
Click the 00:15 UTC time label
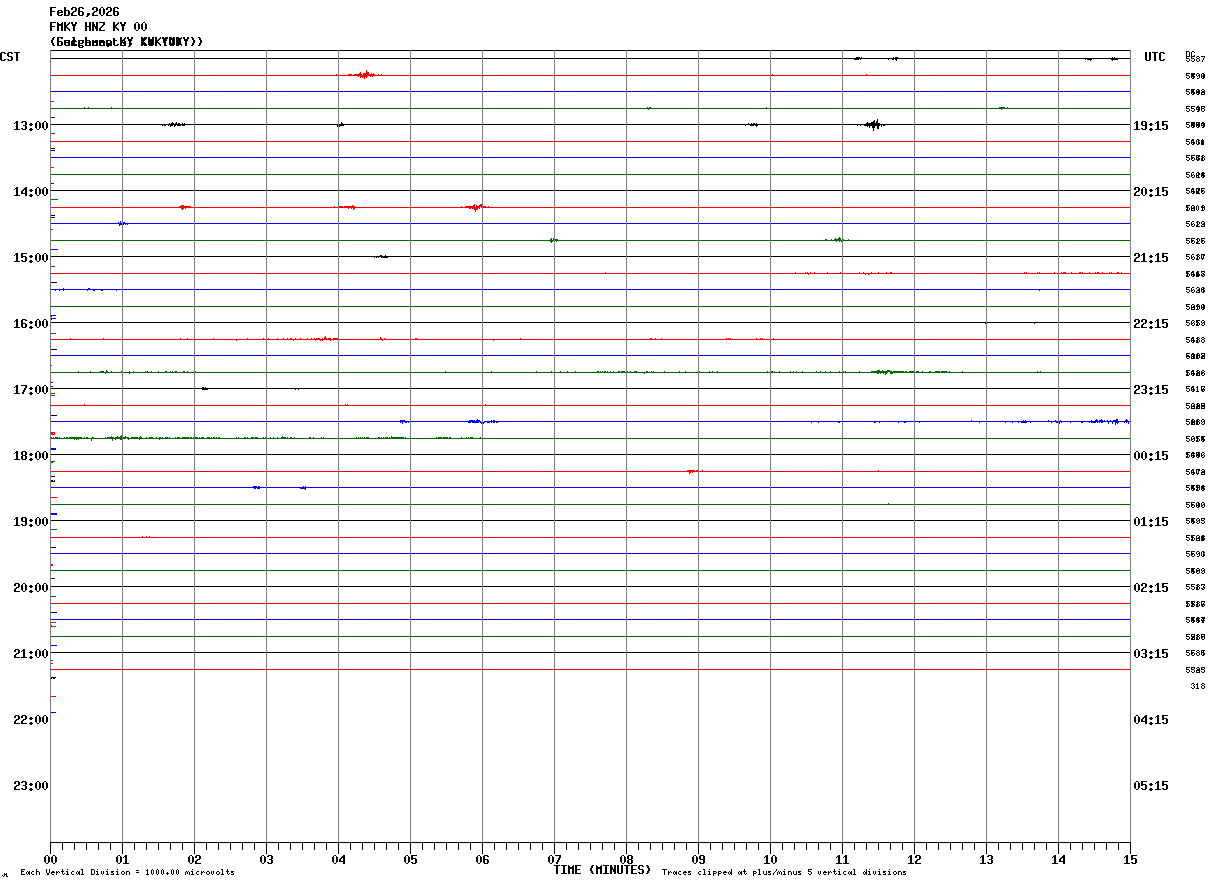(1151, 455)
